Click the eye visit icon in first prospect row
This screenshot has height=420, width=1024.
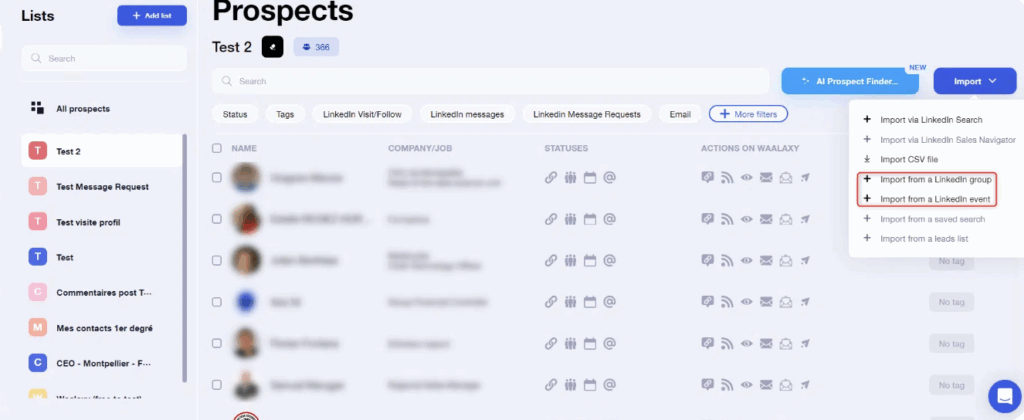(x=746, y=178)
